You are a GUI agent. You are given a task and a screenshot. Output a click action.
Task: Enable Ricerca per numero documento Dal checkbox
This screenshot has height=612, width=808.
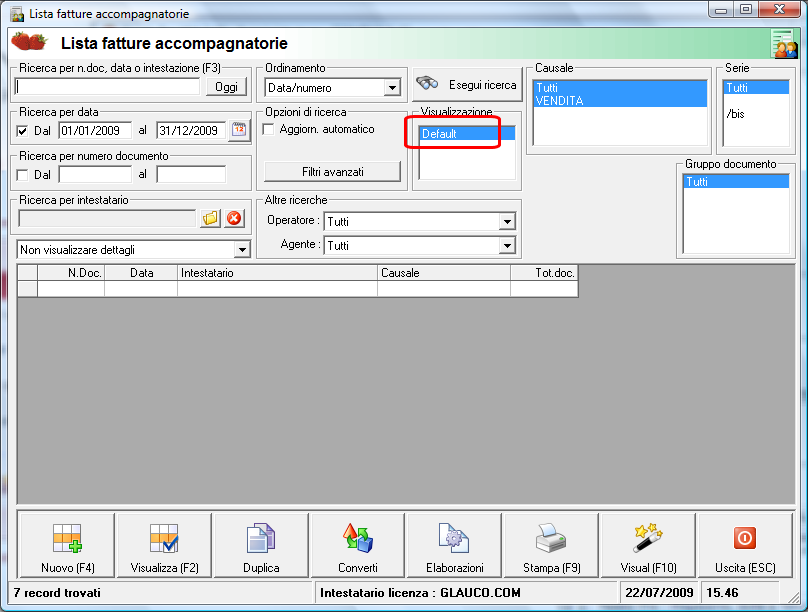(x=22, y=175)
